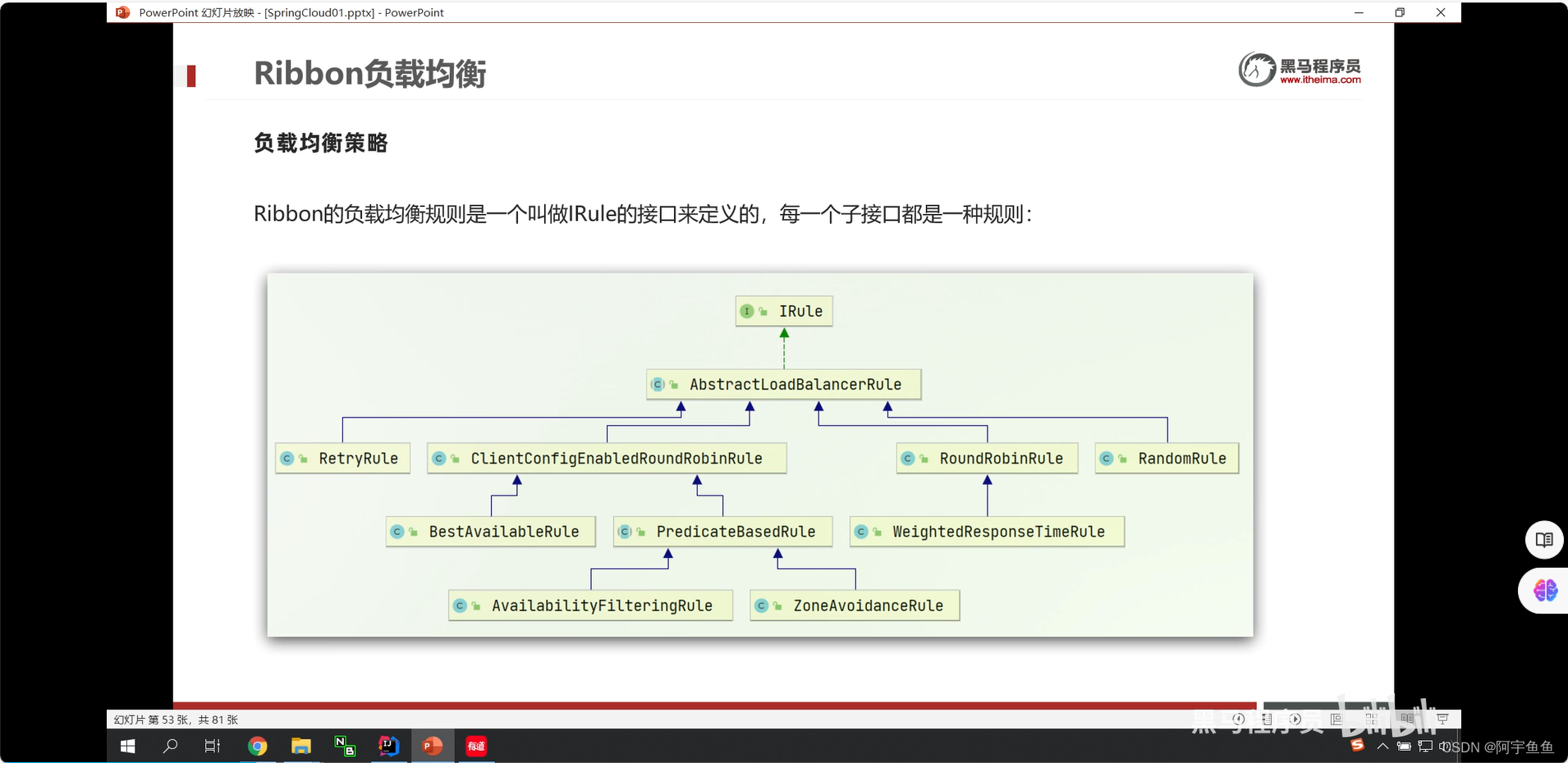Viewport: 1568px width, 763px height.
Task: Click the Sogou input method tray icon
Action: coord(1357,745)
